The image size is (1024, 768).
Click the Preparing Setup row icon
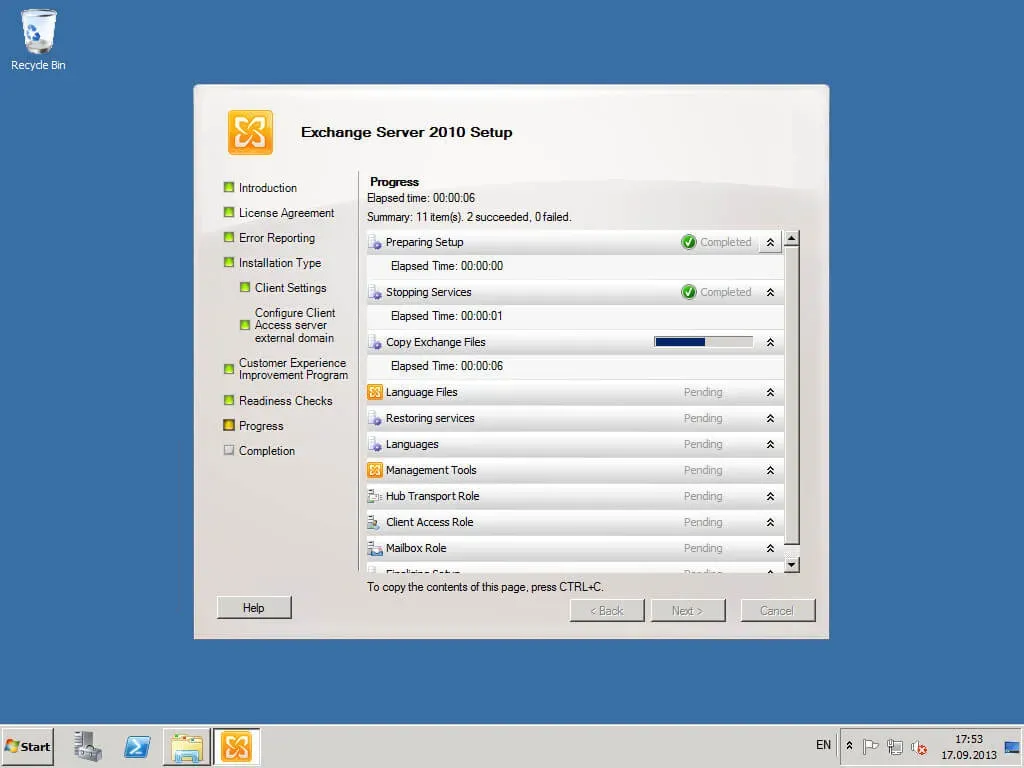[x=375, y=242]
